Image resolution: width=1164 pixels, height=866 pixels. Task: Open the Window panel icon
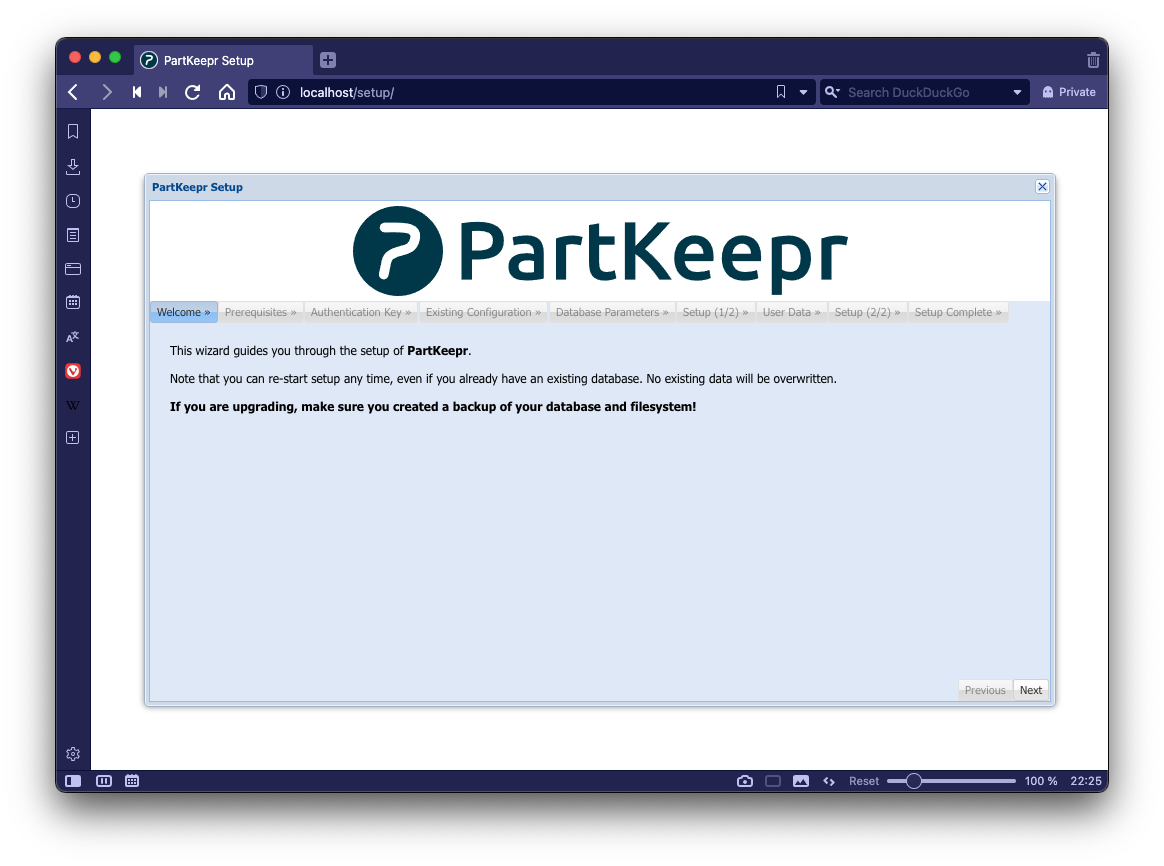(73, 269)
